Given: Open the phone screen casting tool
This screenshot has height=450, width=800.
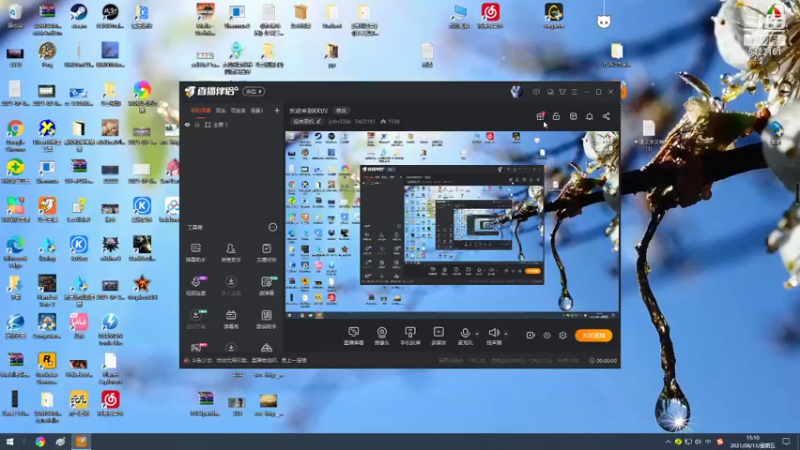Looking at the screenshot, I should click(x=410, y=333).
